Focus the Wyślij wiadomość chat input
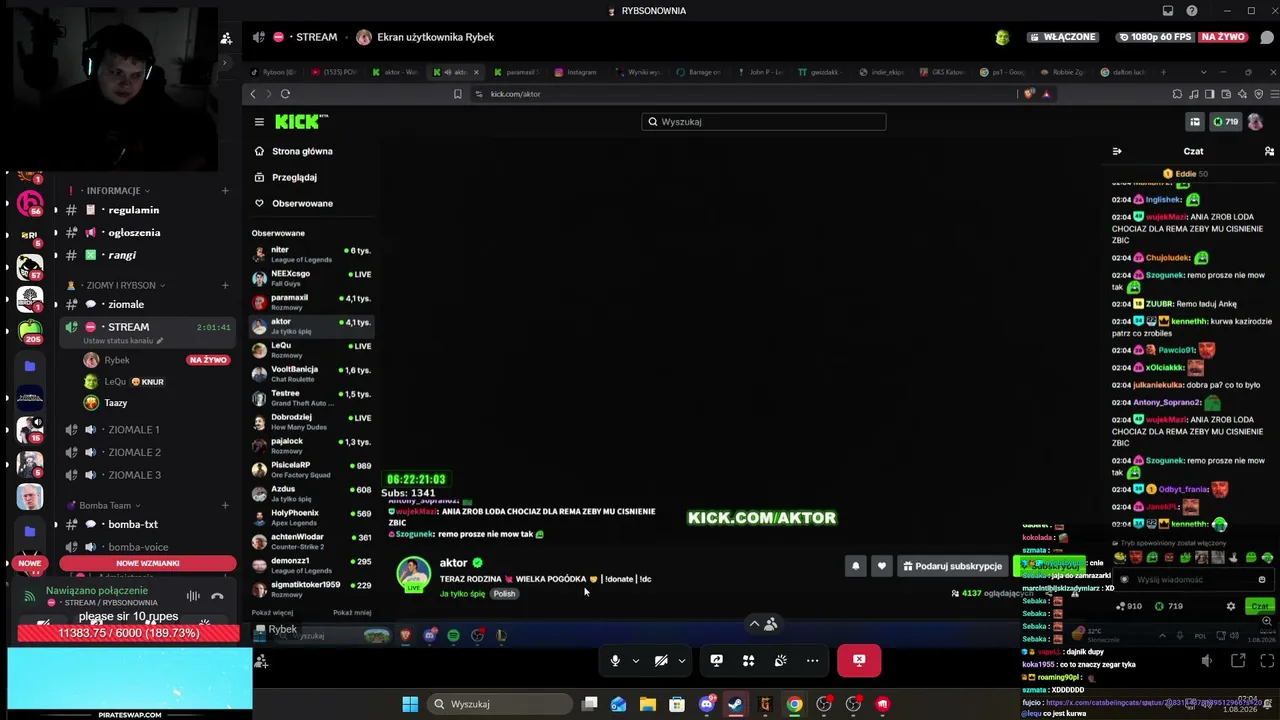Image resolution: width=1280 pixels, height=720 pixels. click(1192, 580)
